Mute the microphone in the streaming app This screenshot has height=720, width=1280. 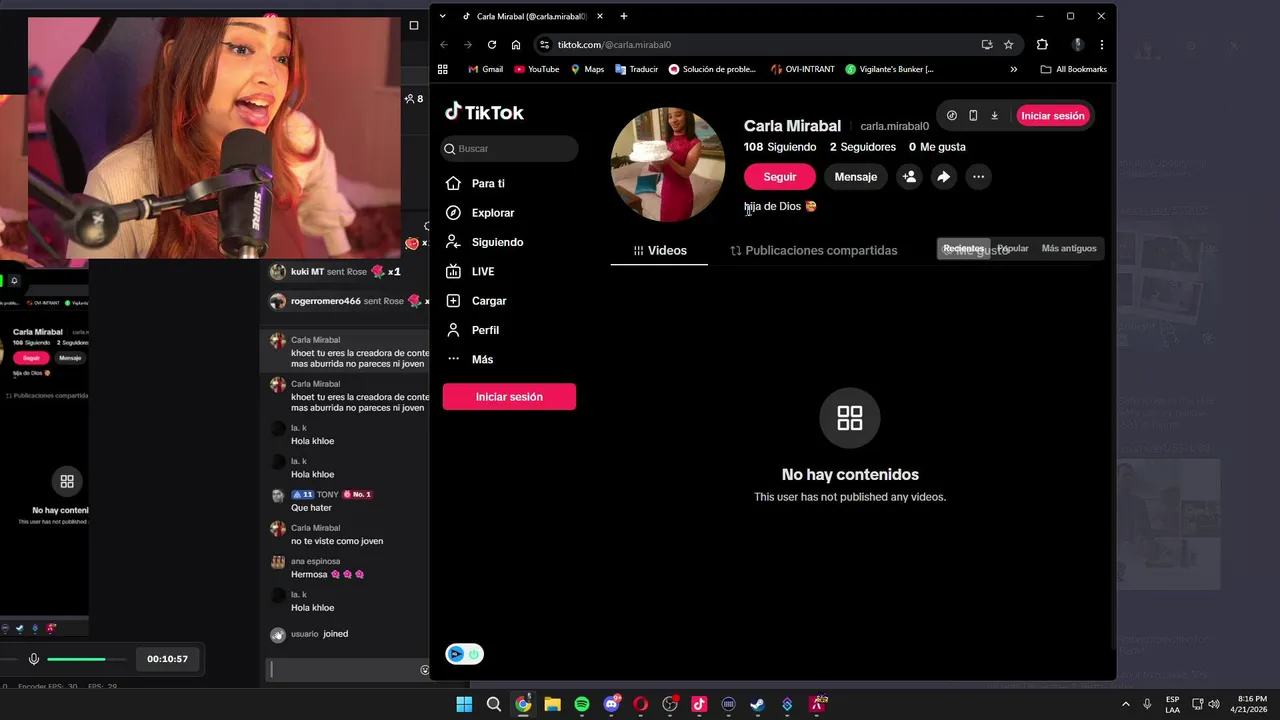pos(34,659)
